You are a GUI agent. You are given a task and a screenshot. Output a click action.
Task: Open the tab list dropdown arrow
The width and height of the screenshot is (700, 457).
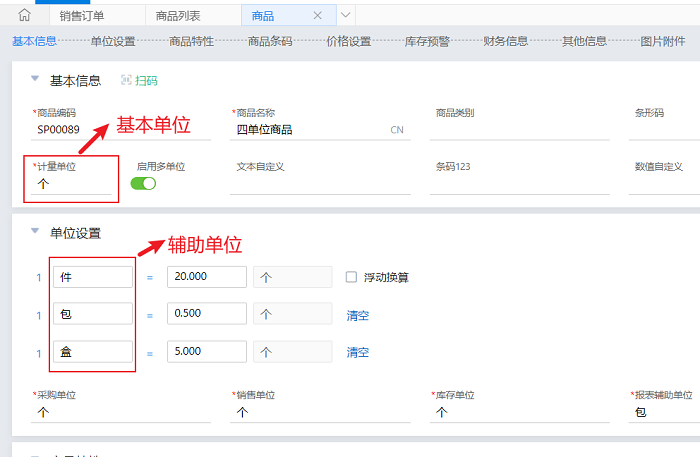[346, 15]
